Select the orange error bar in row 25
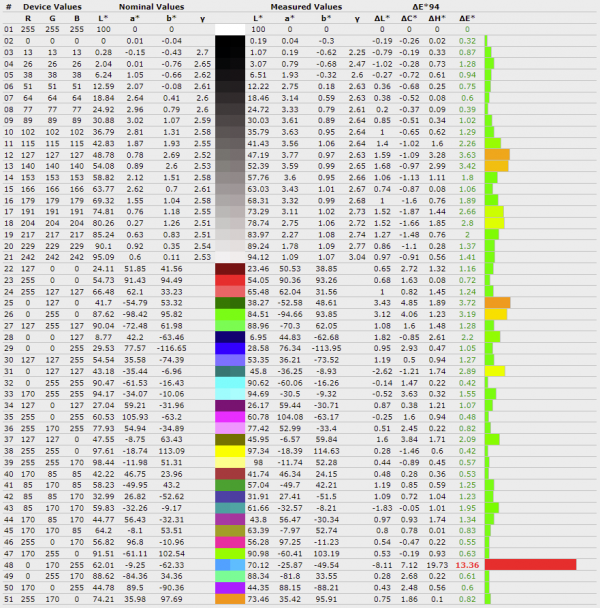The height and width of the screenshot is (608, 600). tap(497, 303)
